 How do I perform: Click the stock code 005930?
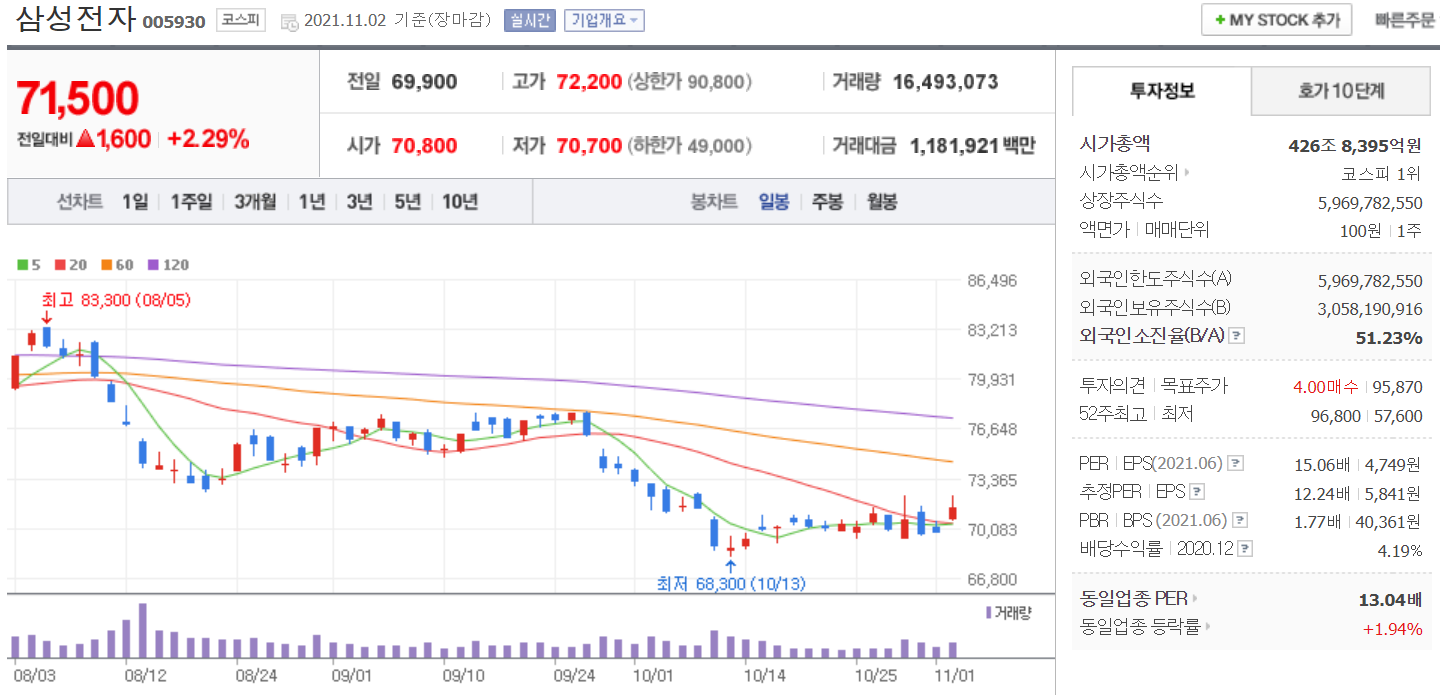pos(175,22)
